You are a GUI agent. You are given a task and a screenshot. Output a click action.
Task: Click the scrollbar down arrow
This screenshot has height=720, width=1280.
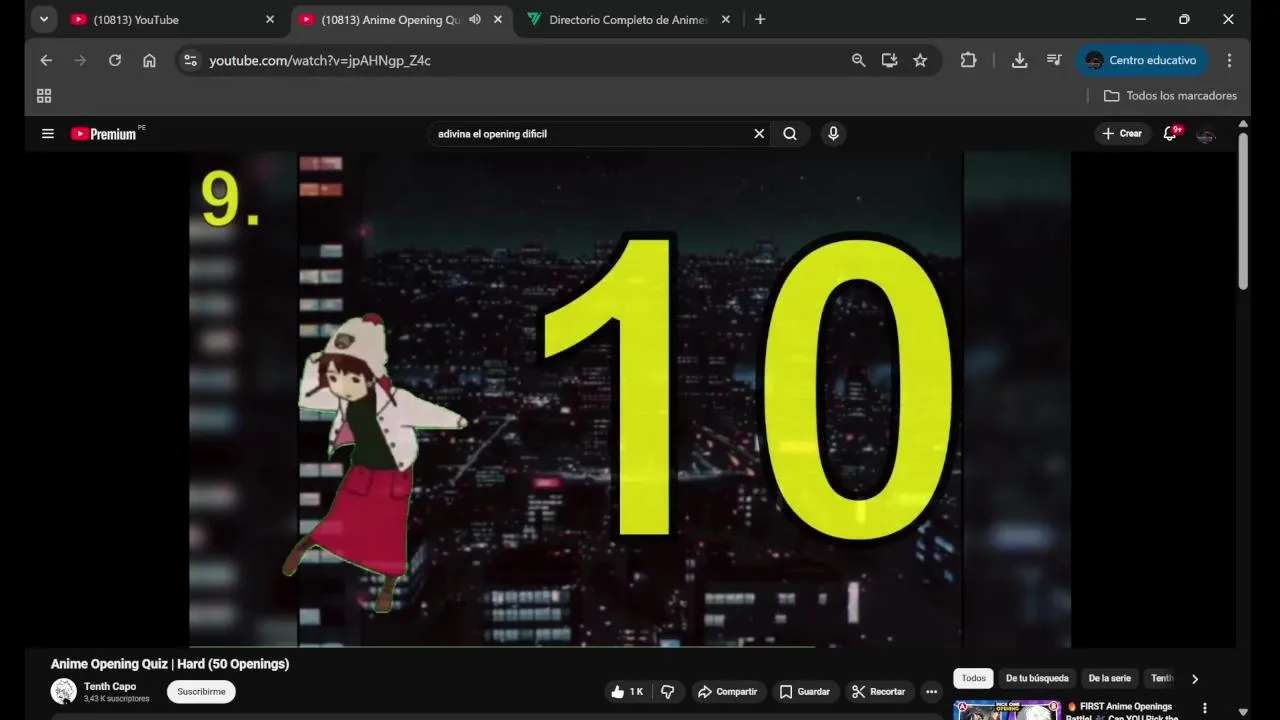(x=1243, y=712)
